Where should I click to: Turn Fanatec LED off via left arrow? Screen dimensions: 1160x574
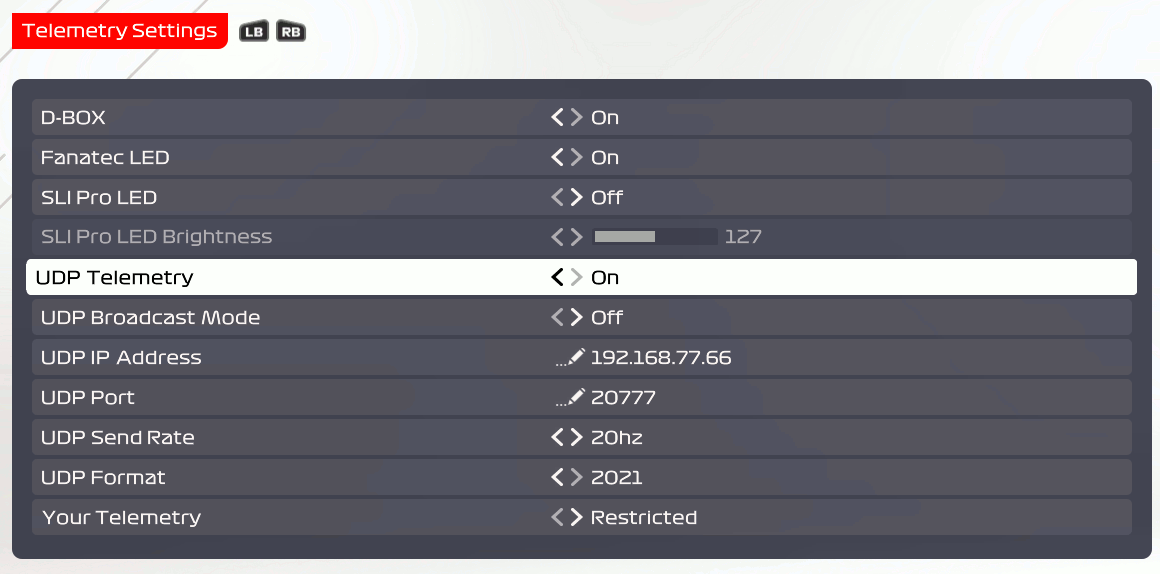pyautogui.click(x=558, y=158)
